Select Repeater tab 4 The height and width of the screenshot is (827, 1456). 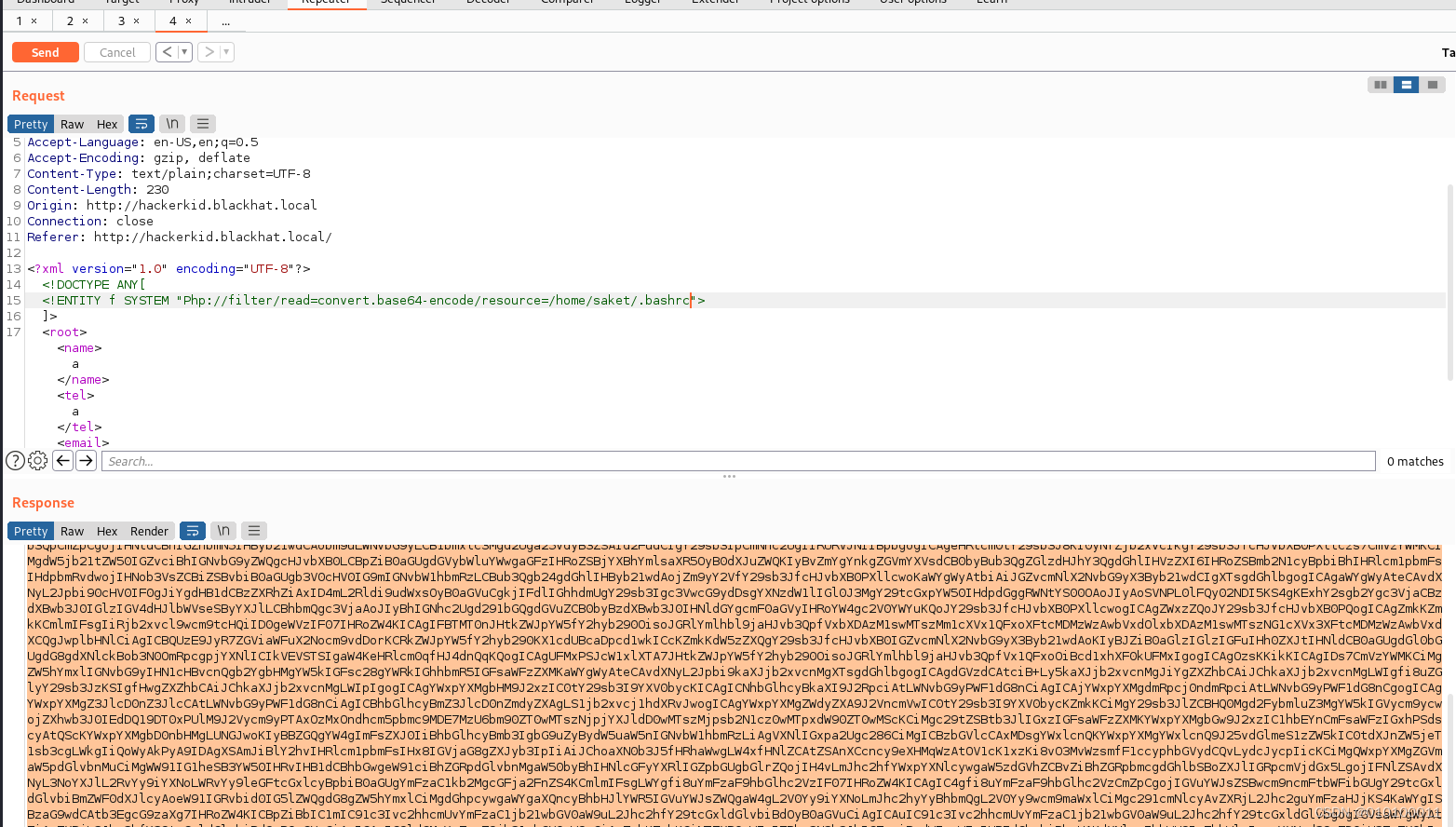point(172,20)
